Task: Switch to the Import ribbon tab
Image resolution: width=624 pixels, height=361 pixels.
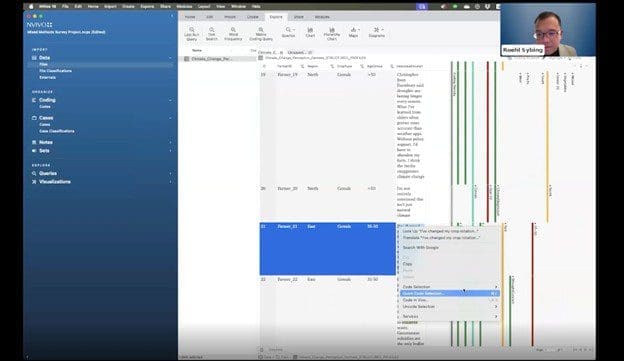Action: point(230,17)
